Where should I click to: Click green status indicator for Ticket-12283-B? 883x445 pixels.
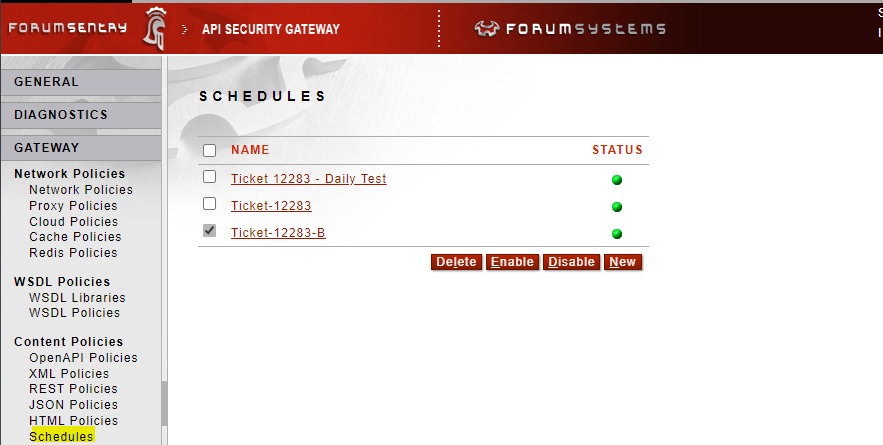(617, 234)
